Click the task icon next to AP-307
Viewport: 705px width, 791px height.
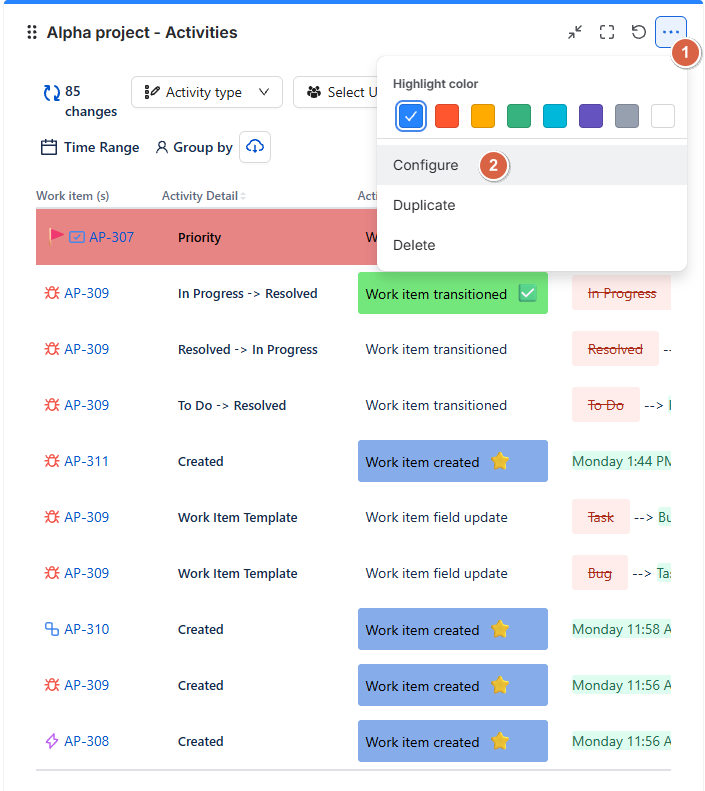pyautogui.click(x=77, y=237)
